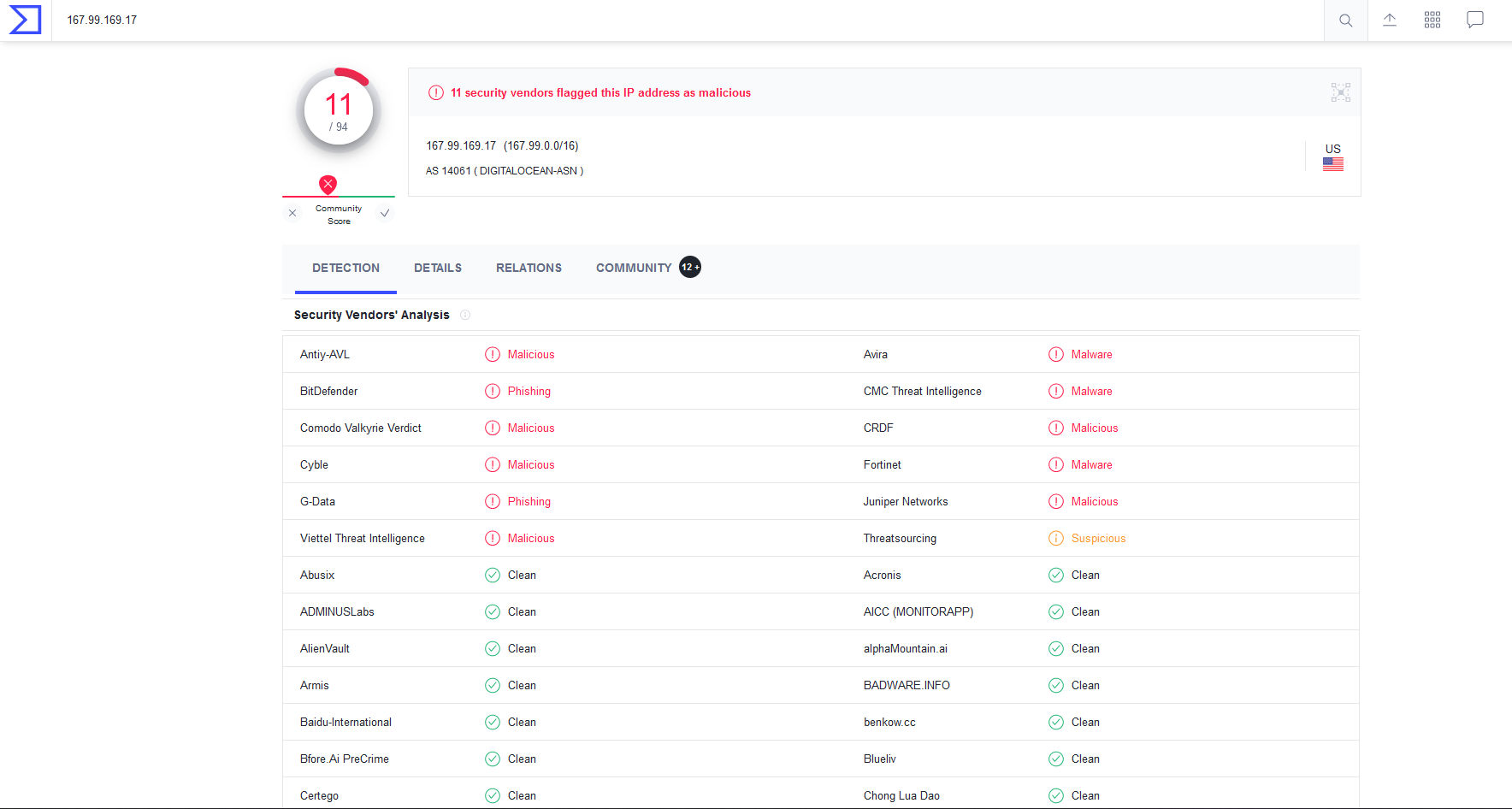The height and width of the screenshot is (809, 1512).
Task: Click the 11/94 detection score gauge
Action: [x=339, y=111]
